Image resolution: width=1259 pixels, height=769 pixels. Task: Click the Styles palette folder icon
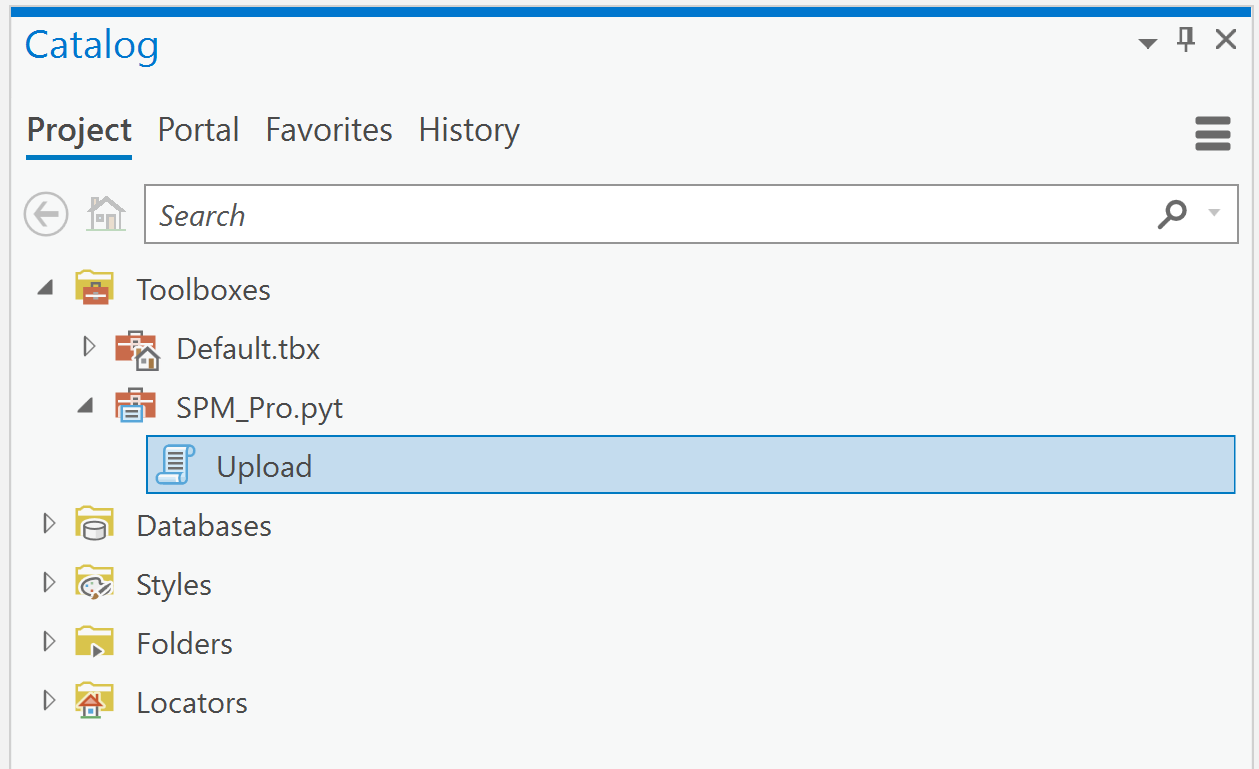(95, 584)
